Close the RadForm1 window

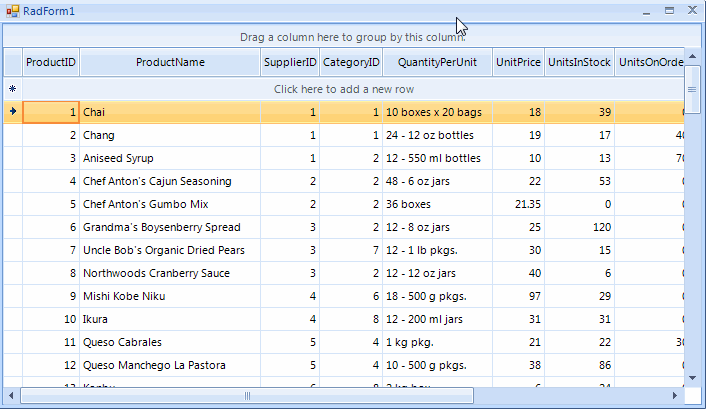(x=691, y=10)
